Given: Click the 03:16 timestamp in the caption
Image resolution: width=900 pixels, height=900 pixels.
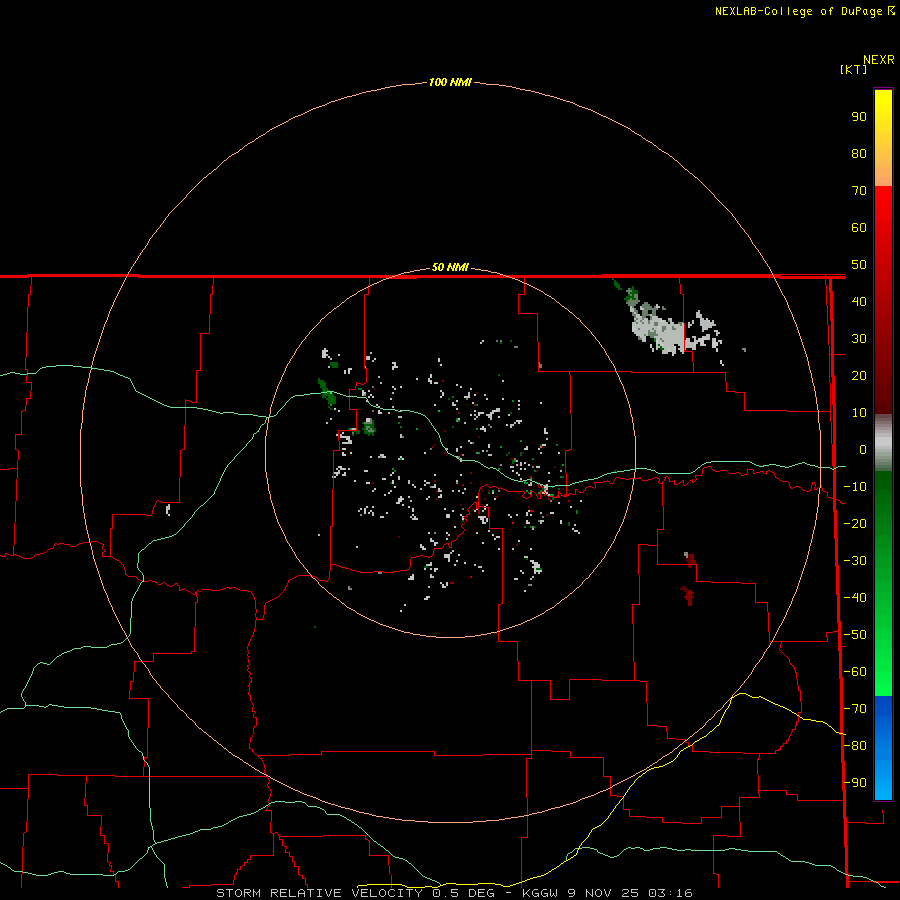Looking at the screenshot, I should pyautogui.click(x=670, y=893).
